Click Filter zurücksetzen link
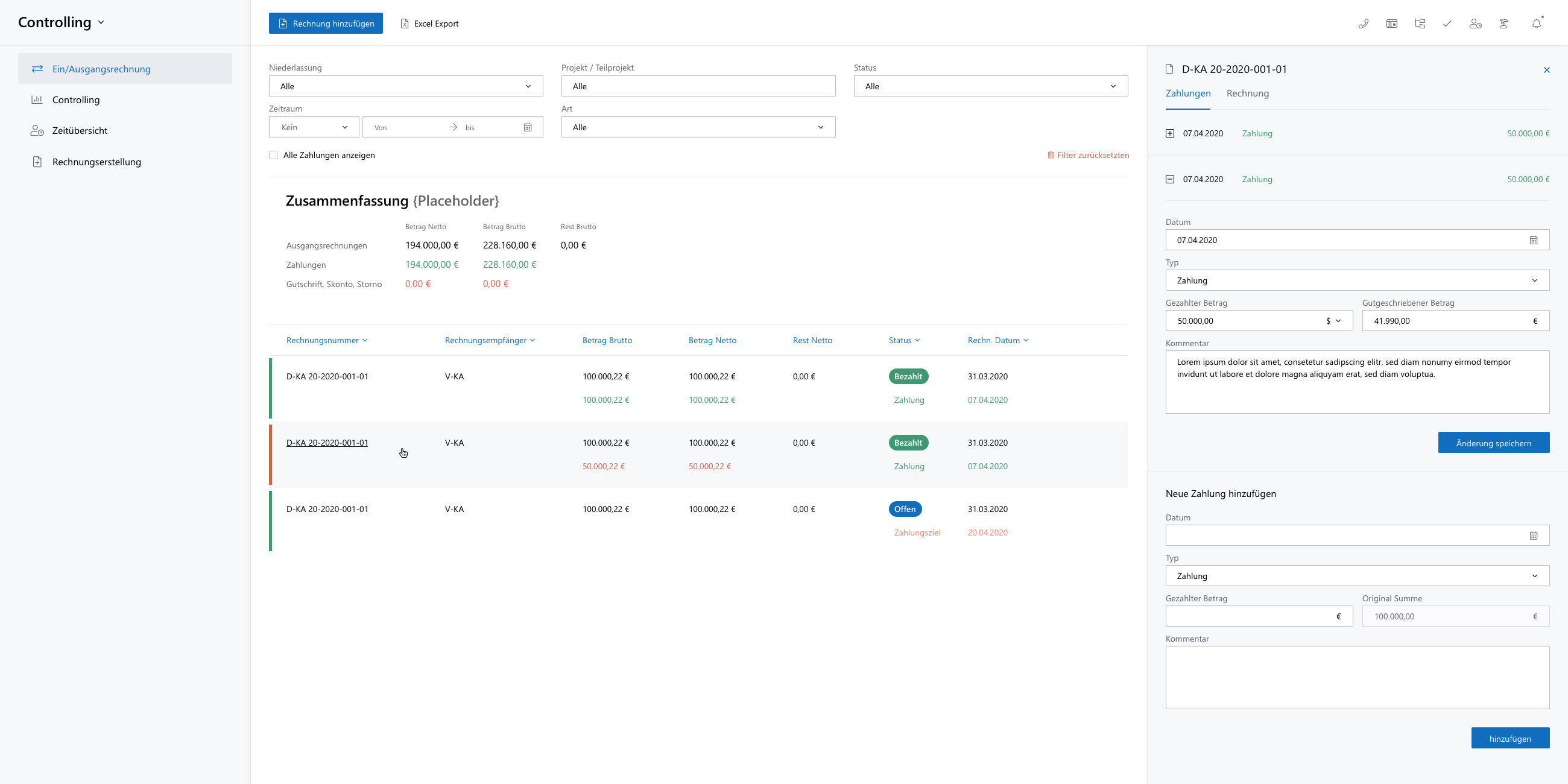1568x784 pixels. click(1088, 155)
